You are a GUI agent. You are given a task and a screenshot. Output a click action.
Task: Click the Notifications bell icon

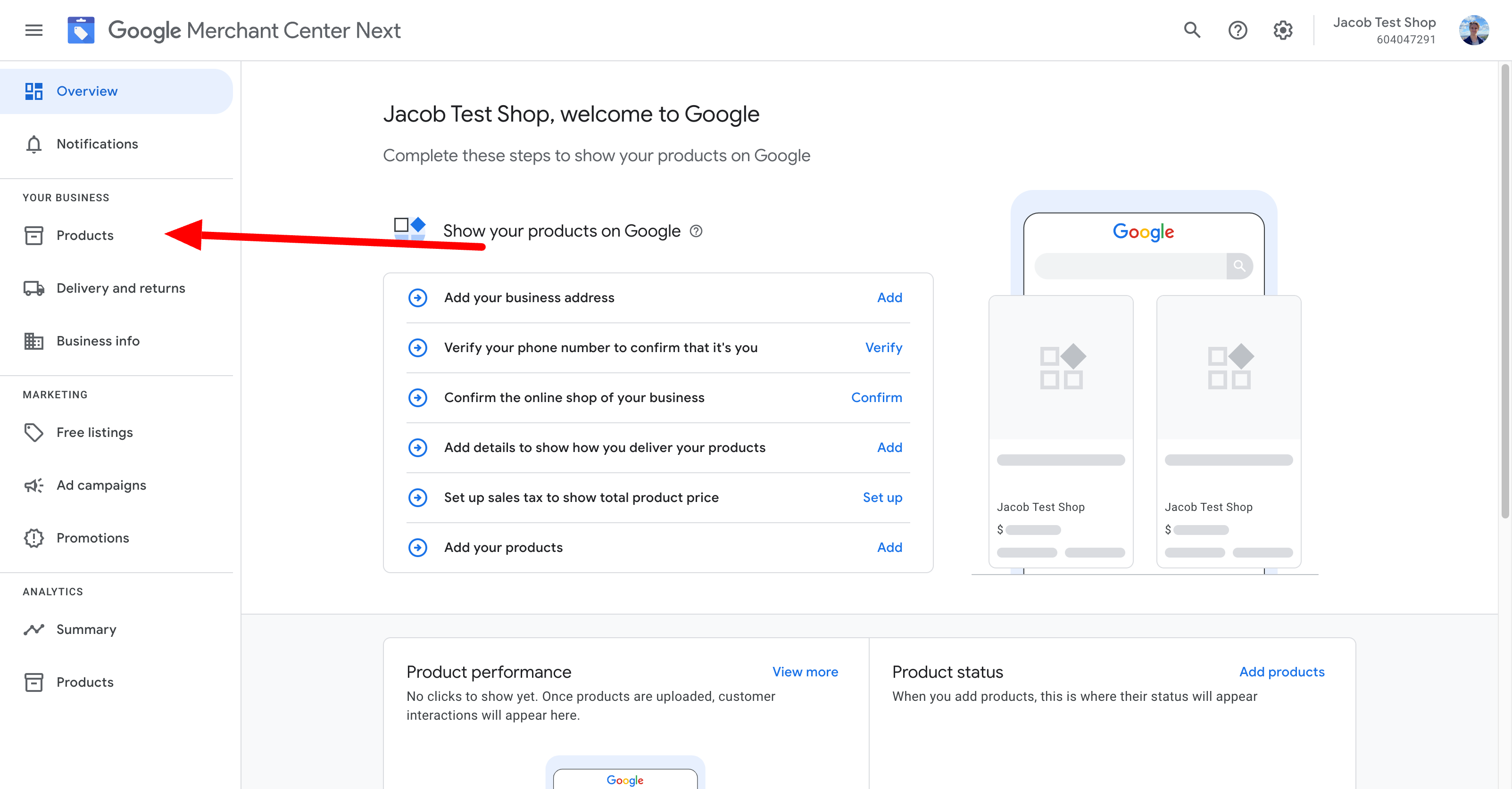pos(32,143)
